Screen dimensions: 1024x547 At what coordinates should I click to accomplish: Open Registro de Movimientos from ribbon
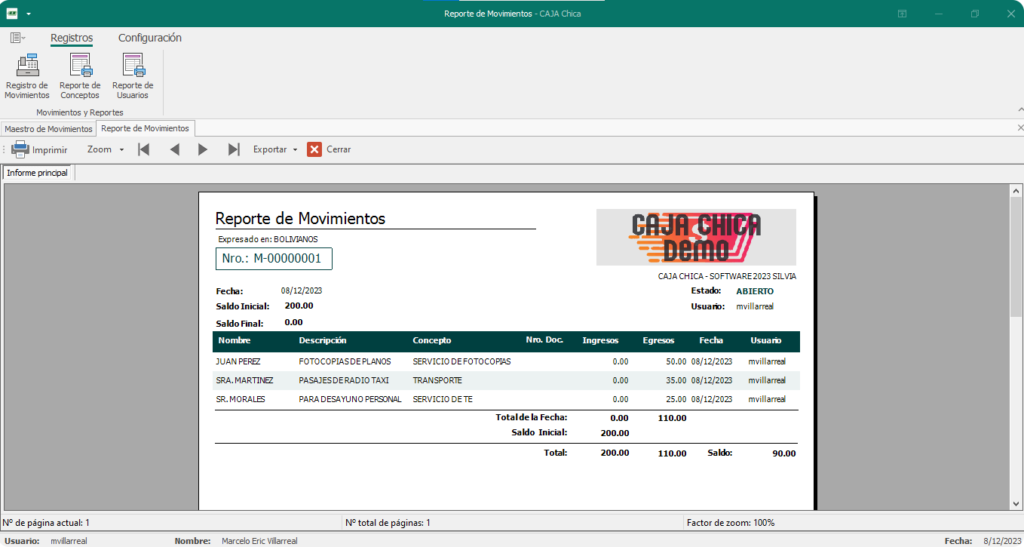(27, 76)
